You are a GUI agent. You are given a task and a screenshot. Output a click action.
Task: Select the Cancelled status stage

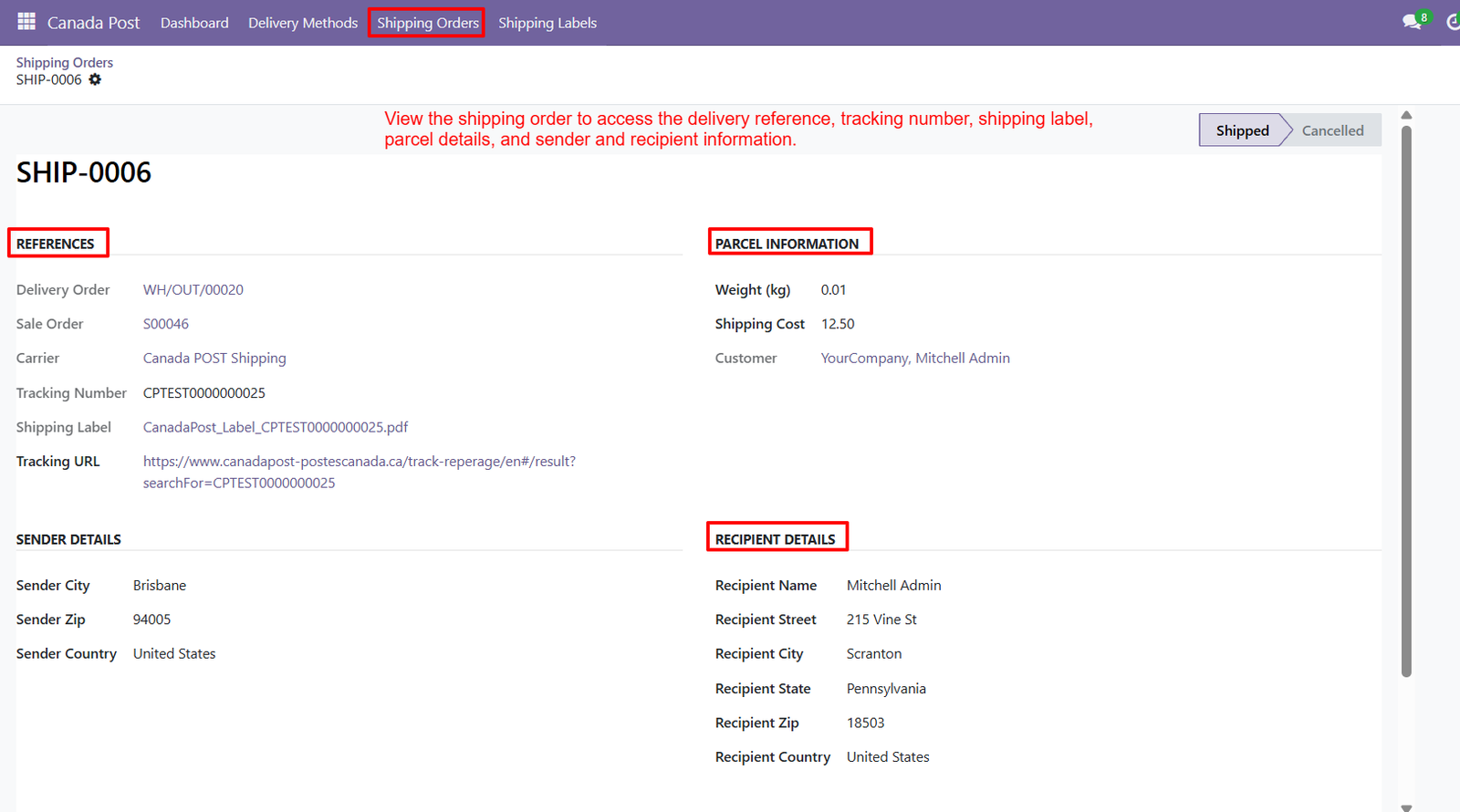(1333, 130)
